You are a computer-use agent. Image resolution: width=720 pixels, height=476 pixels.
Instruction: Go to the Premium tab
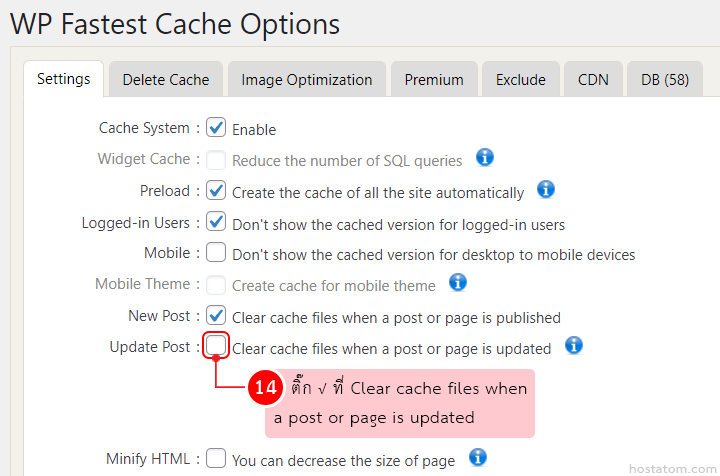click(x=434, y=80)
